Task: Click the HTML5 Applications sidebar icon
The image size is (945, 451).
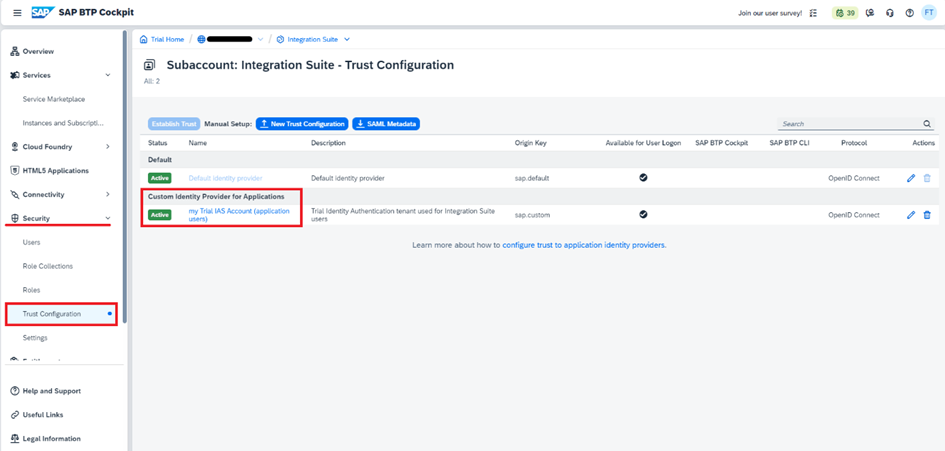Action: [x=15, y=171]
